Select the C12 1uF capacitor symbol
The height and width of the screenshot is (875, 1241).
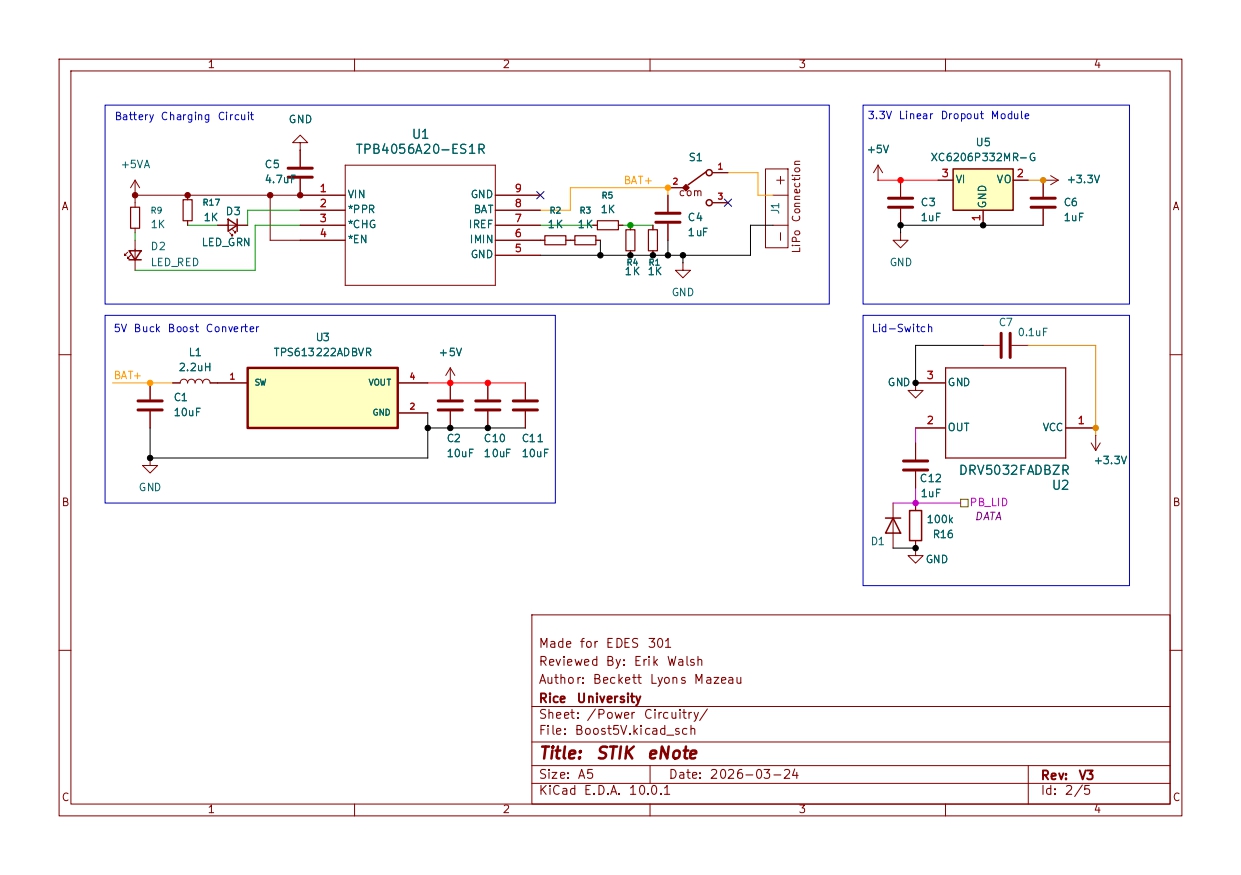[x=915, y=465]
